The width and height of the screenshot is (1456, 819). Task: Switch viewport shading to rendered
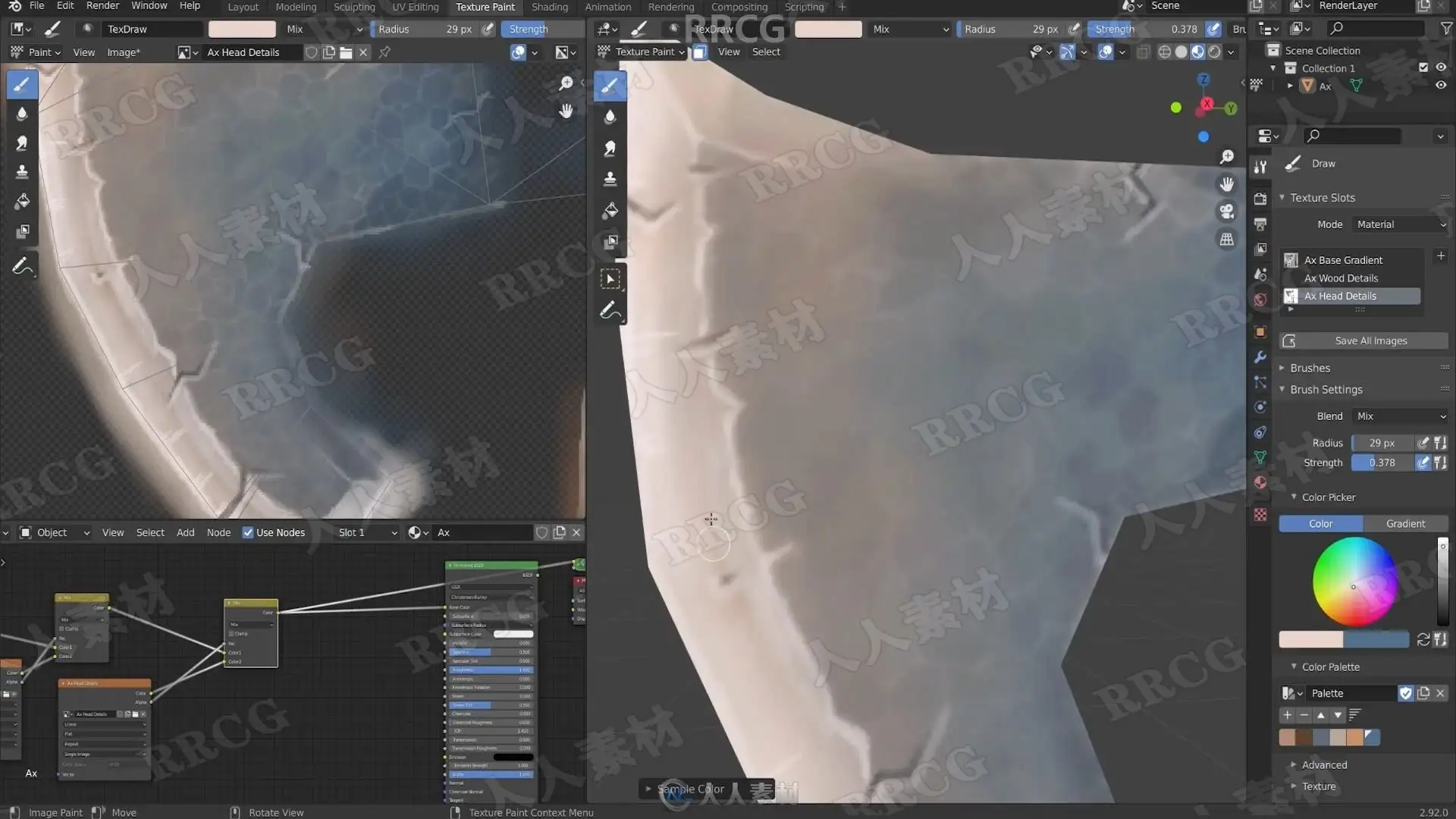(x=1215, y=52)
